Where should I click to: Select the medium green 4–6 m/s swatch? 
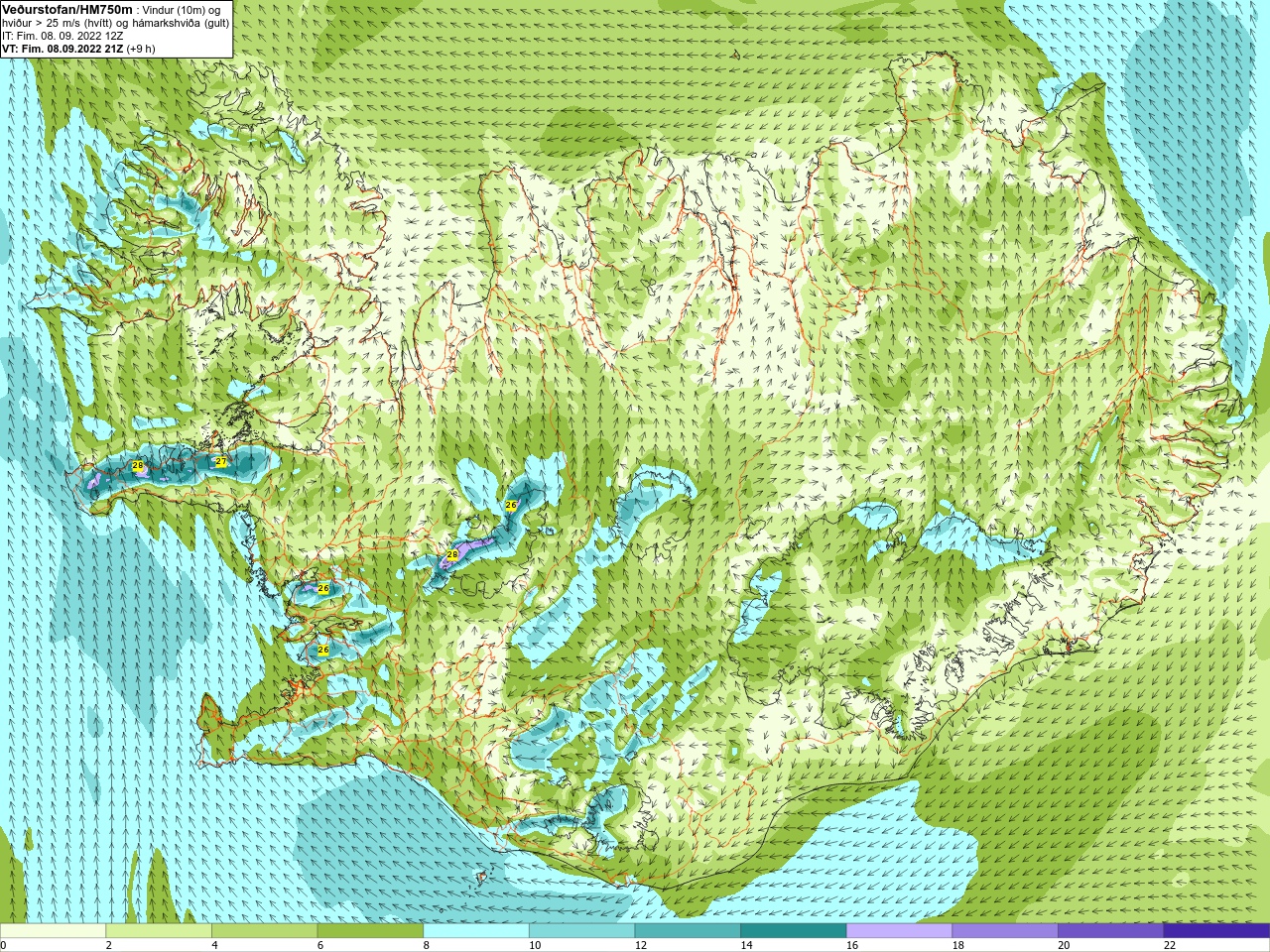pyautogui.click(x=264, y=931)
